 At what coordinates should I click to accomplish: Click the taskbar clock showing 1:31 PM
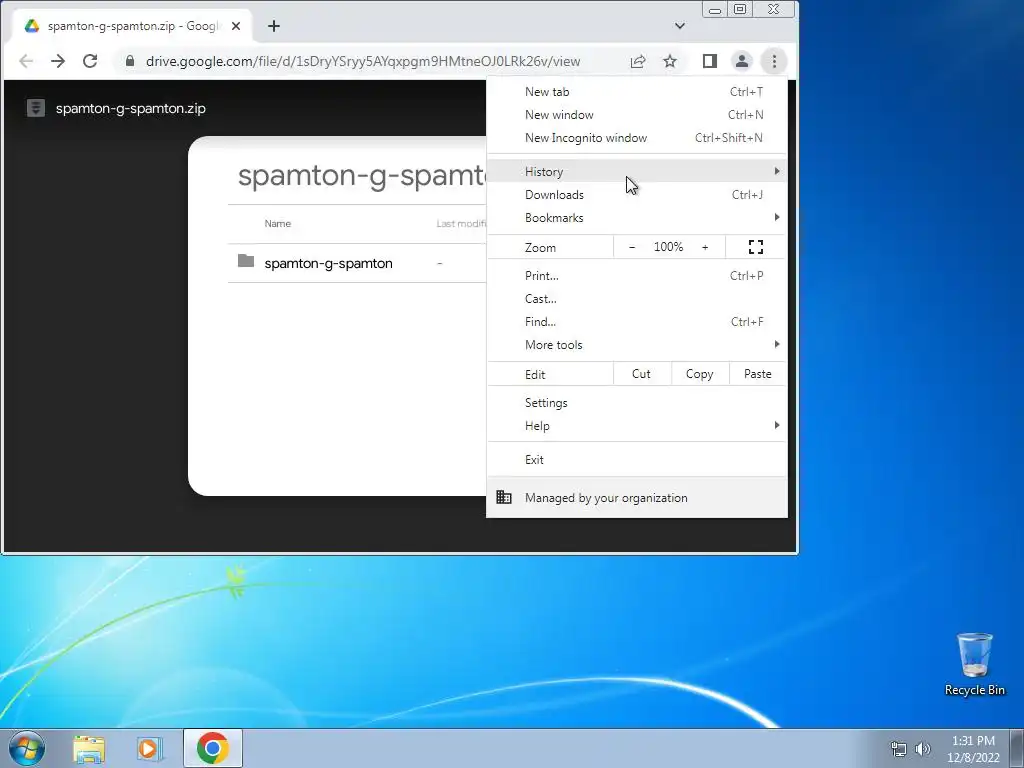coord(973,749)
